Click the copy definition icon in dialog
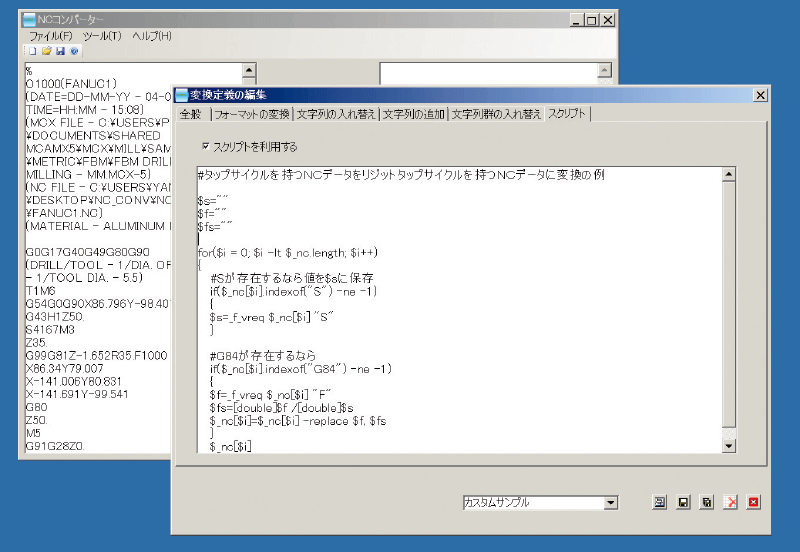The image size is (800, 552). [x=707, y=502]
